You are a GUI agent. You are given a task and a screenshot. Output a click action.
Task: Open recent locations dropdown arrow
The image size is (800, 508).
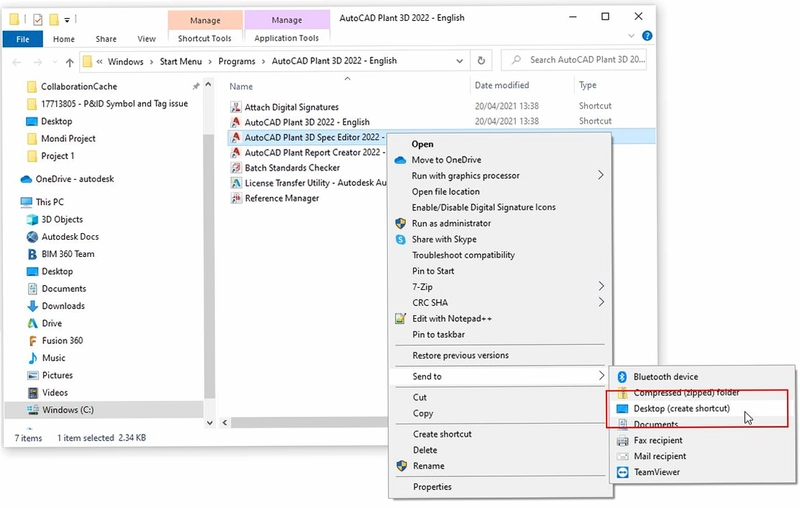[x=55, y=62]
